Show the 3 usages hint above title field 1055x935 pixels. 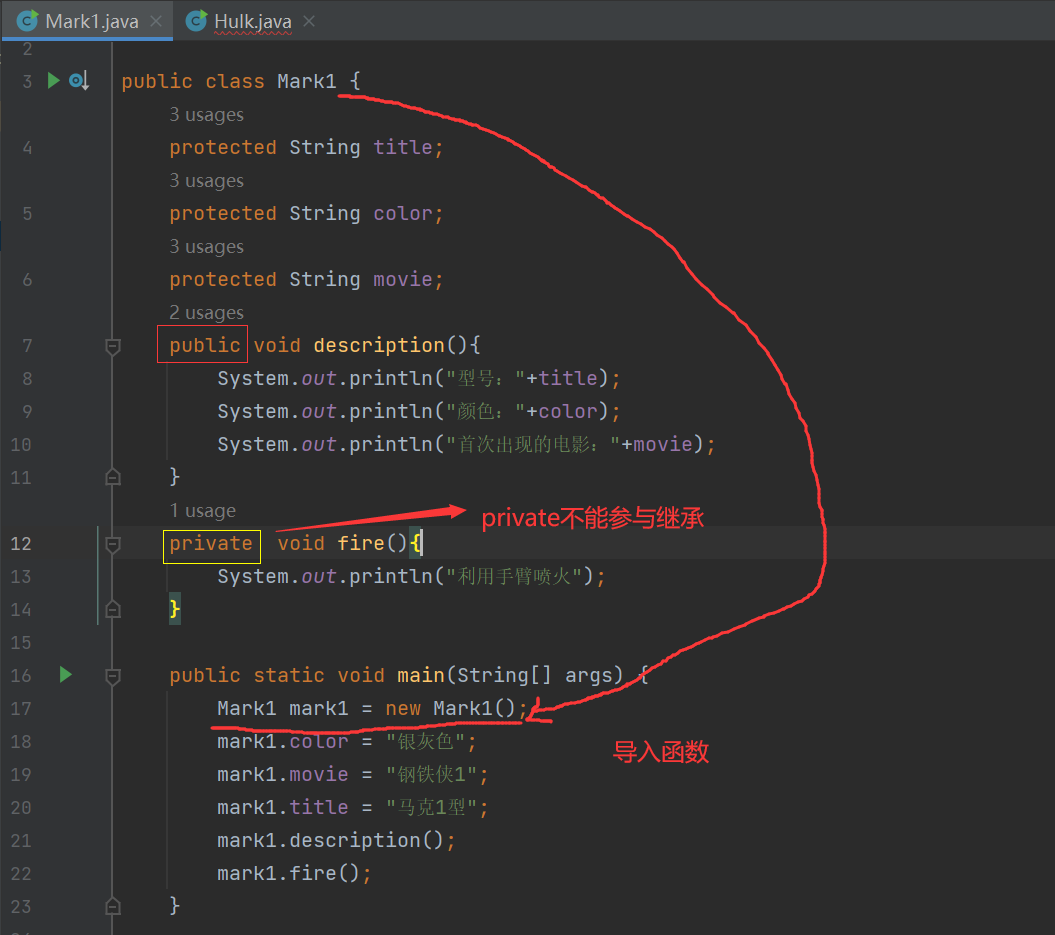[x=206, y=115]
